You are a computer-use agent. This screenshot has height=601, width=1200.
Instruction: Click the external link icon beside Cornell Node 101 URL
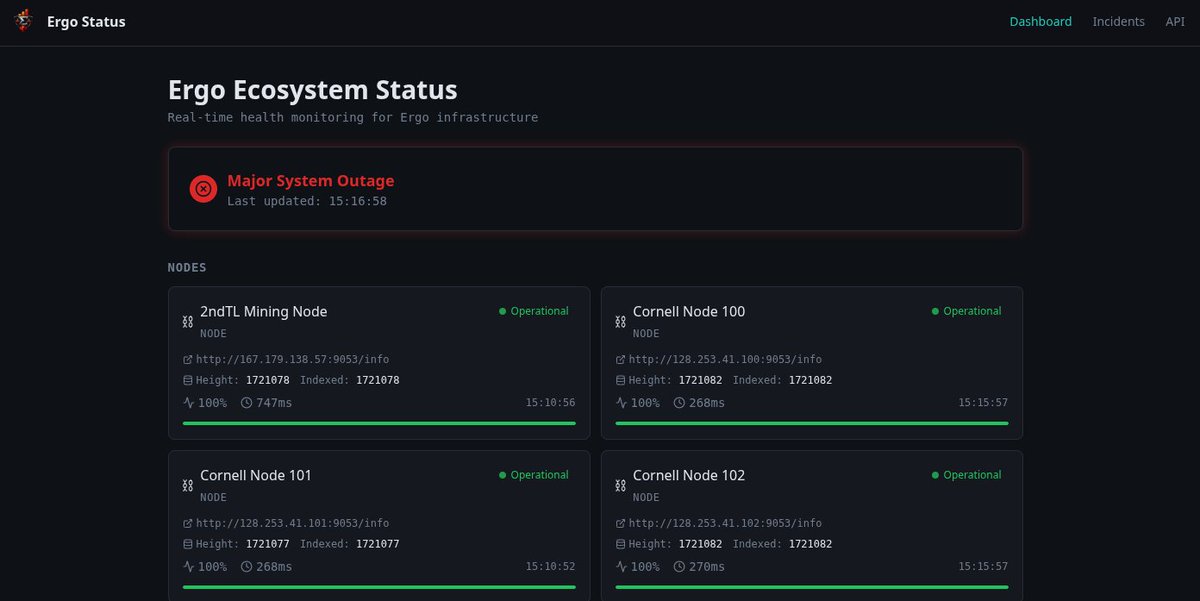click(186, 523)
